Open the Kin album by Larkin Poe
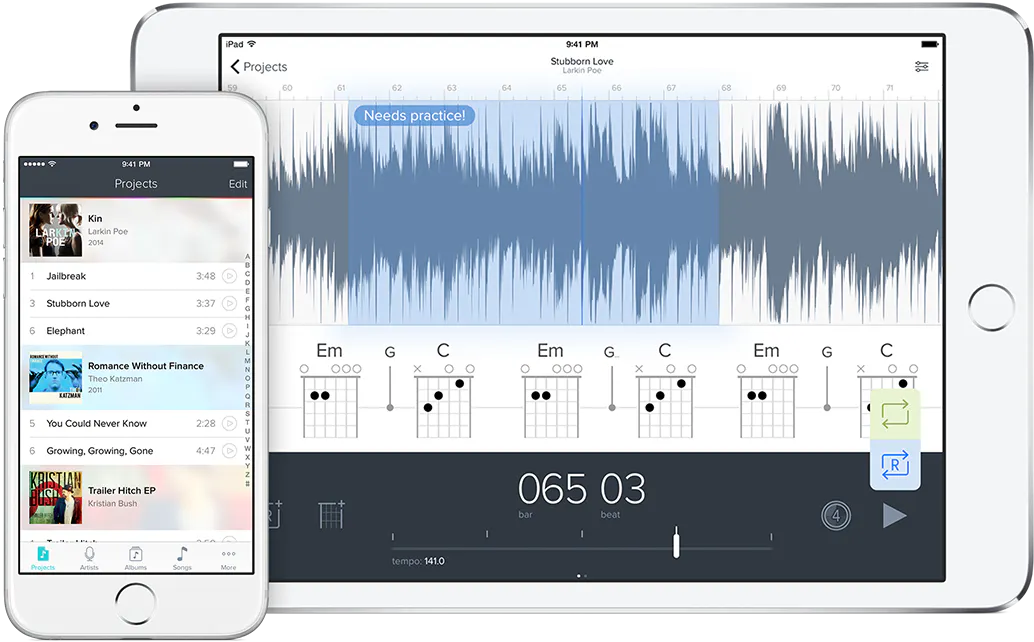Image resolution: width=1034 pixels, height=642 pixels. [137, 229]
